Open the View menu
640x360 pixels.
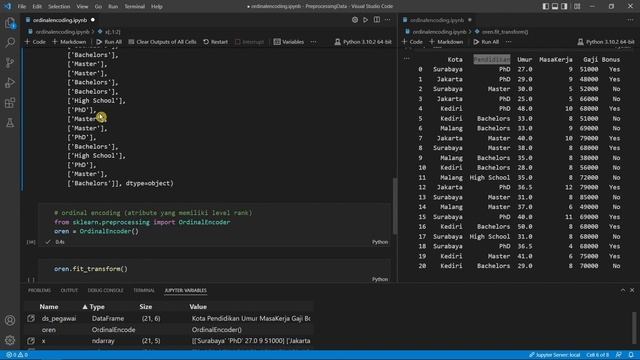82,7
